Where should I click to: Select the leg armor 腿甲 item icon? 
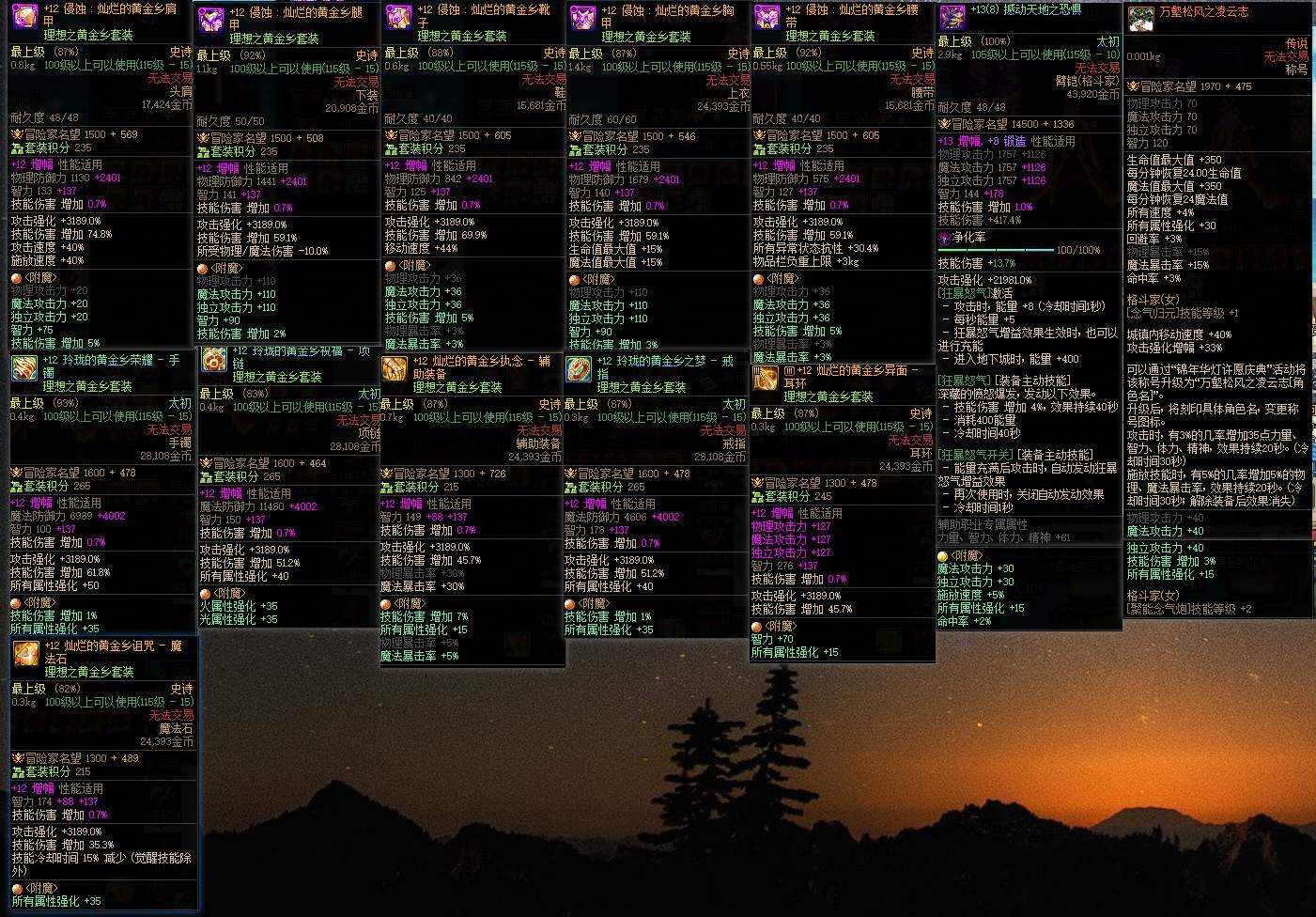211,20
